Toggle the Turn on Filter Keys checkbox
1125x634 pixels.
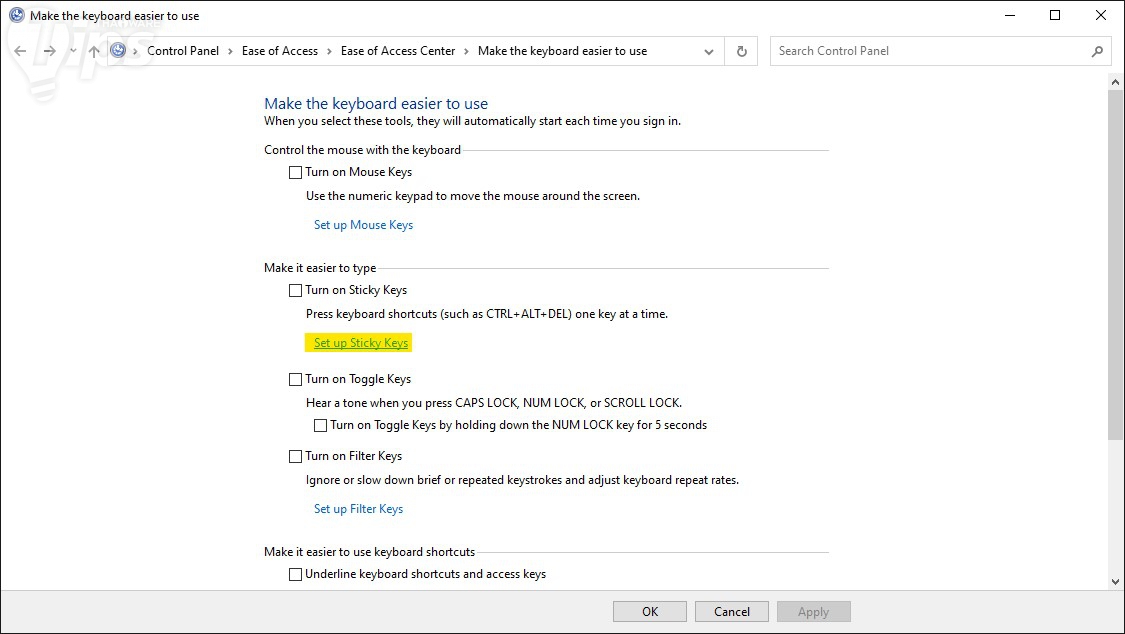295,456
